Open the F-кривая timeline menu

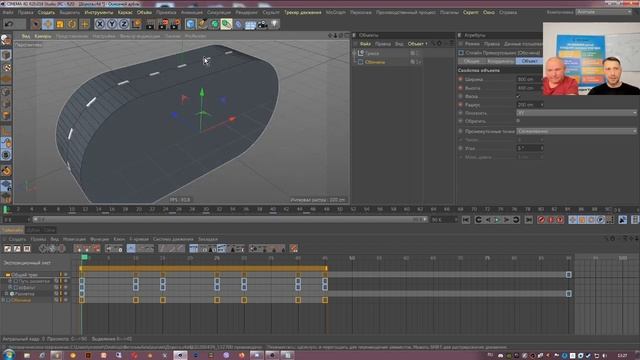coord(139,239)
